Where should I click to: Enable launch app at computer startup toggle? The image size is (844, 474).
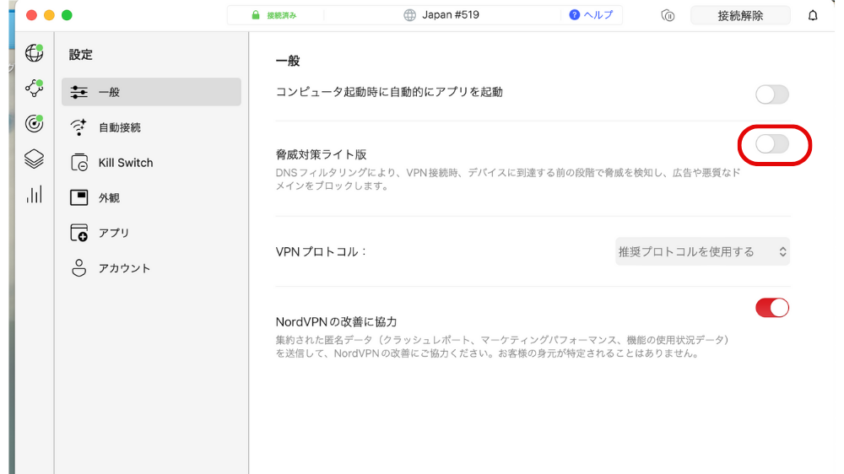[771, 94]
